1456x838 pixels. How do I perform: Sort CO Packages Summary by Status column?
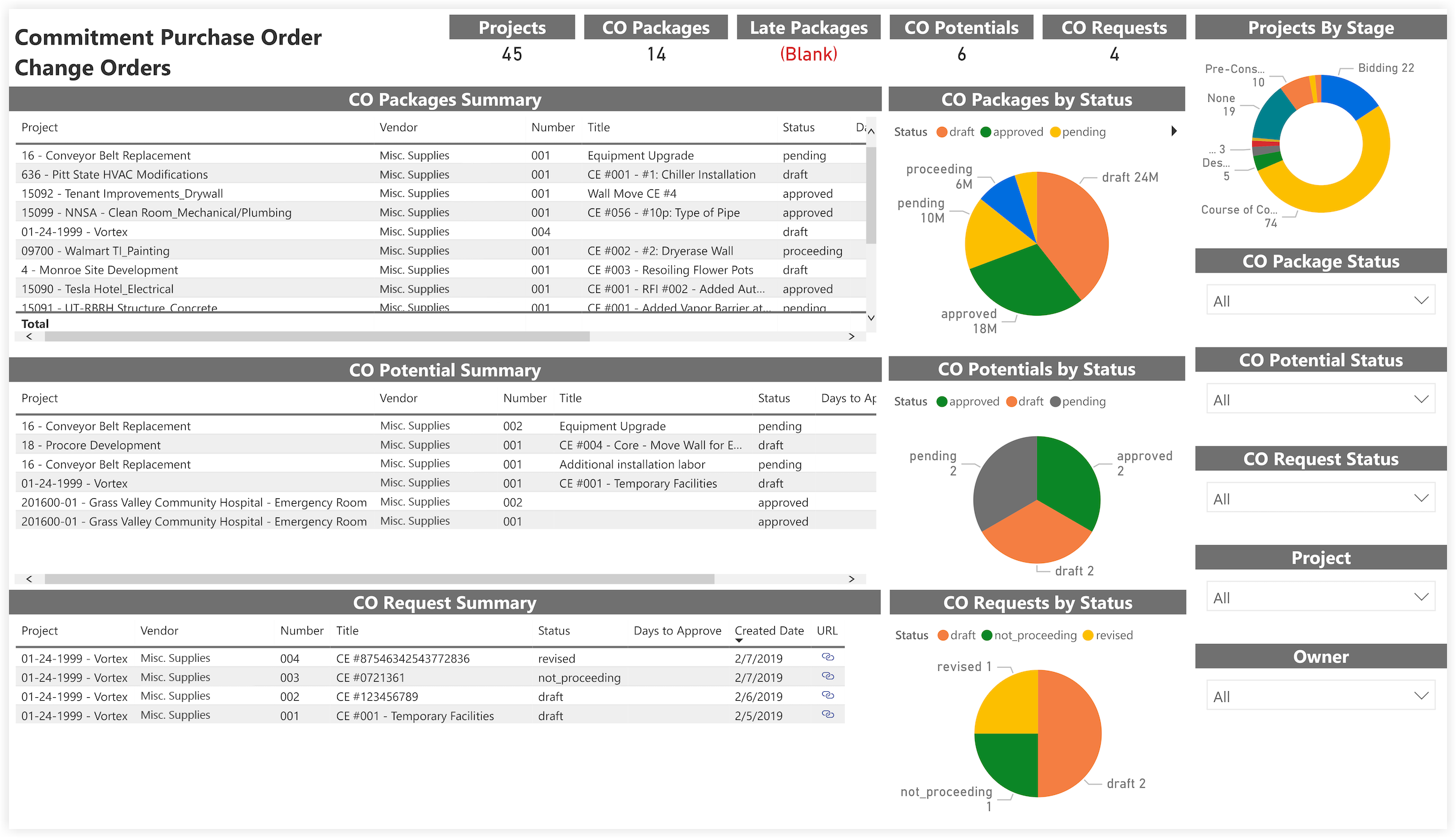click(798, 127)
